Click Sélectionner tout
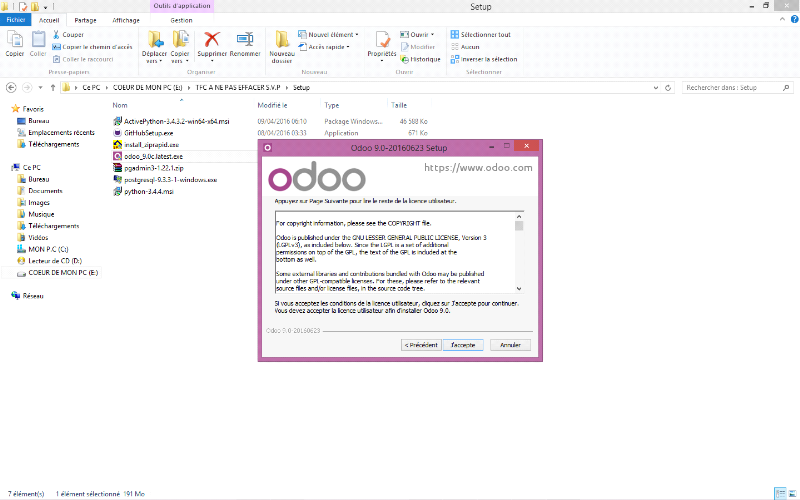This screenshot has width=800, height=500. (x=481, y=35)
